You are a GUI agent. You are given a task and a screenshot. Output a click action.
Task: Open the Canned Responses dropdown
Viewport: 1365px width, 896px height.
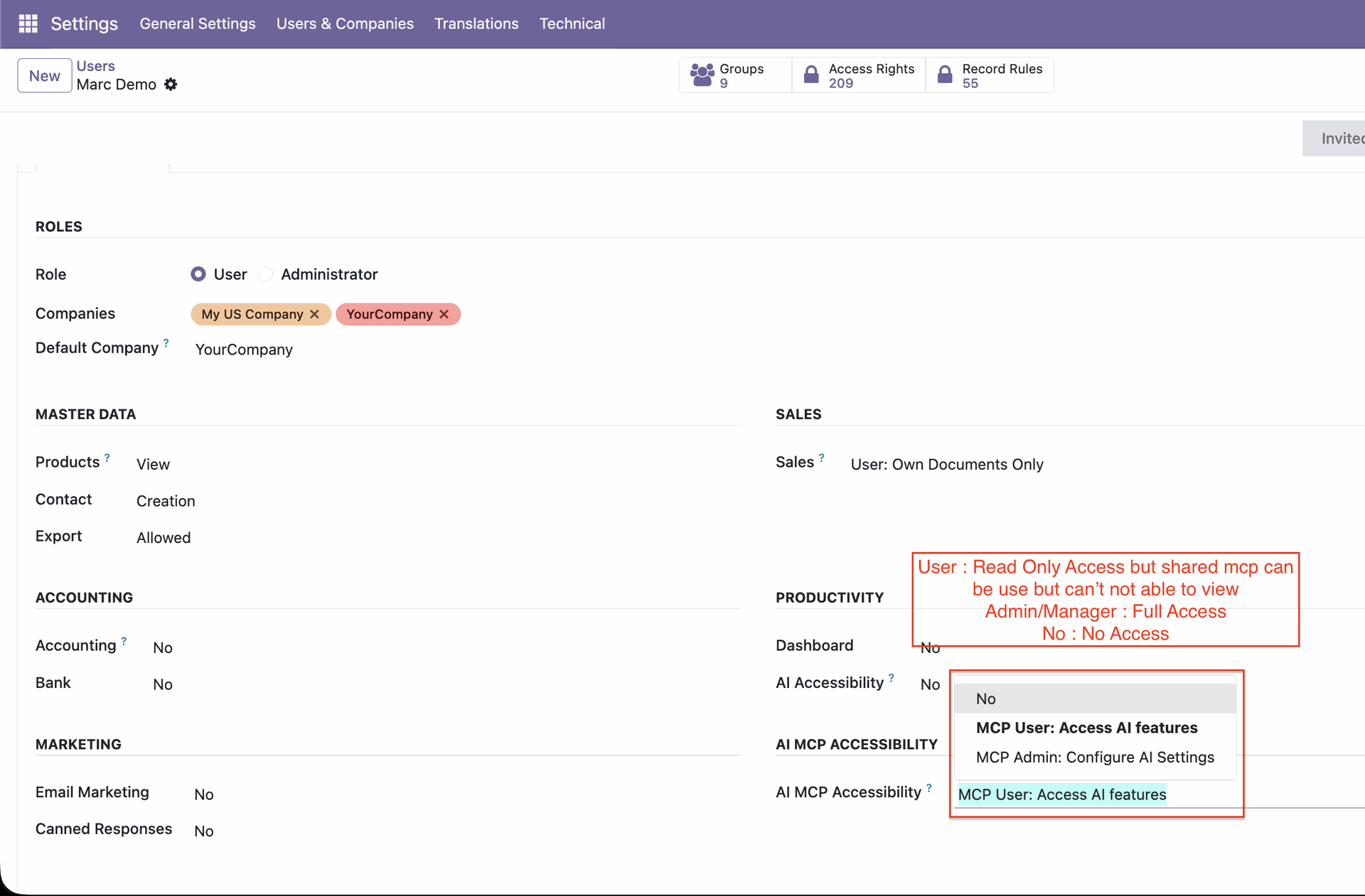click(x=204, y=831)
